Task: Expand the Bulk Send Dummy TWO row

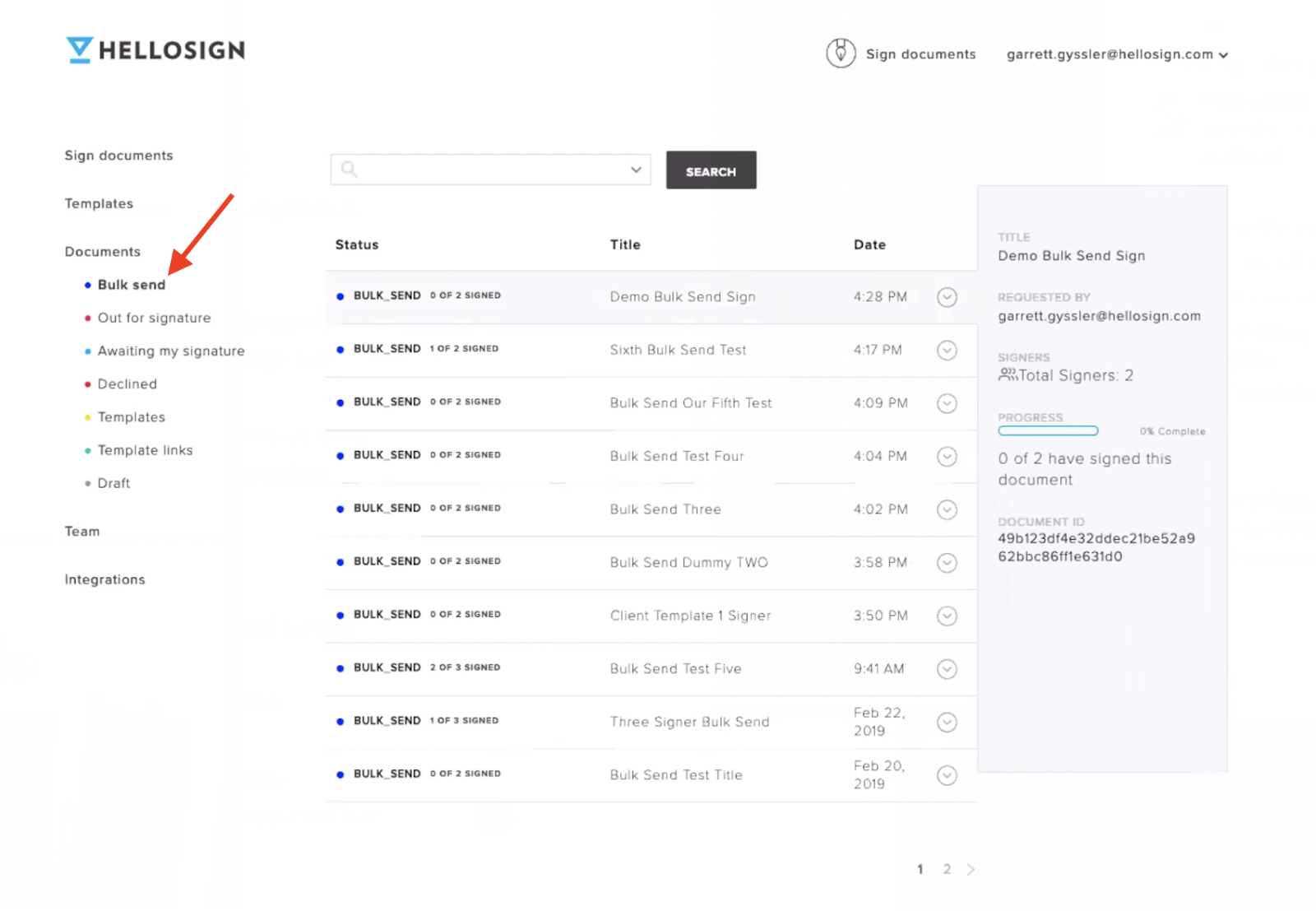Action: click(947, 563)
